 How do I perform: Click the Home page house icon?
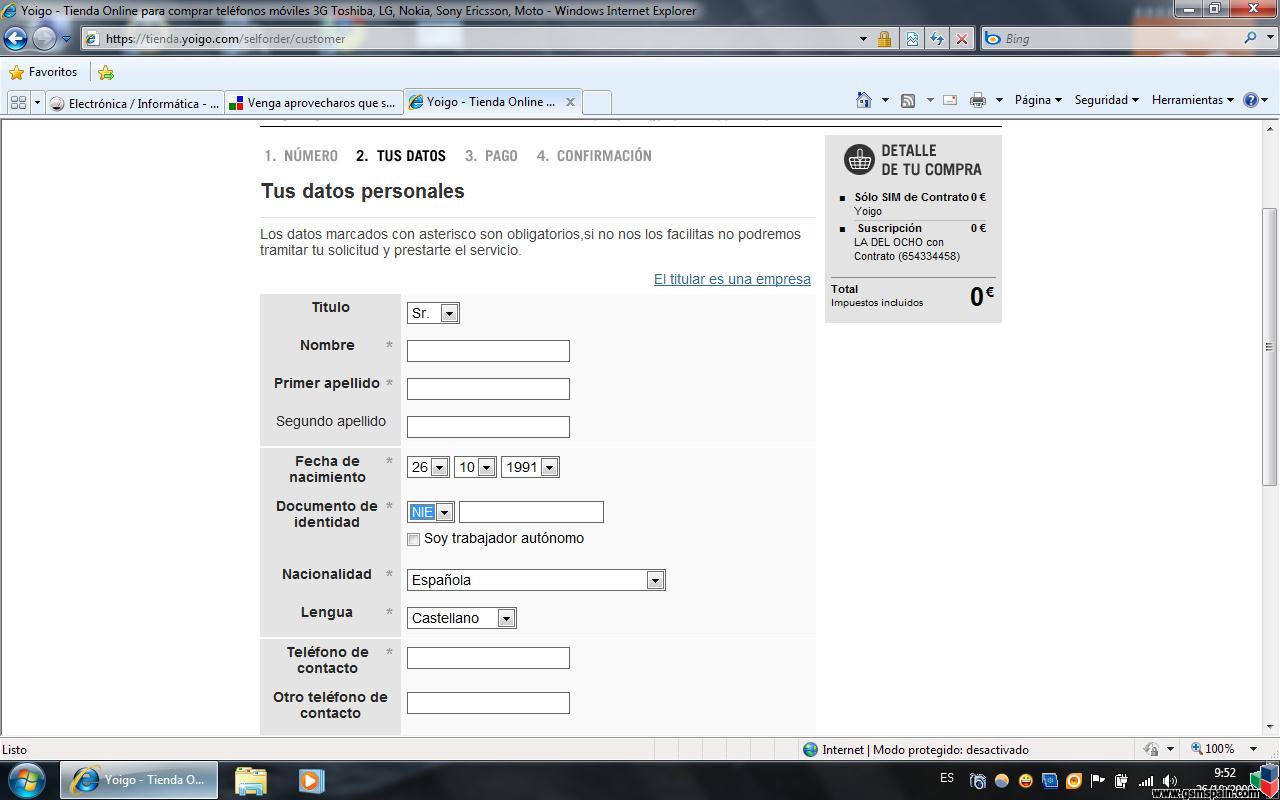(x=864, y=100)
